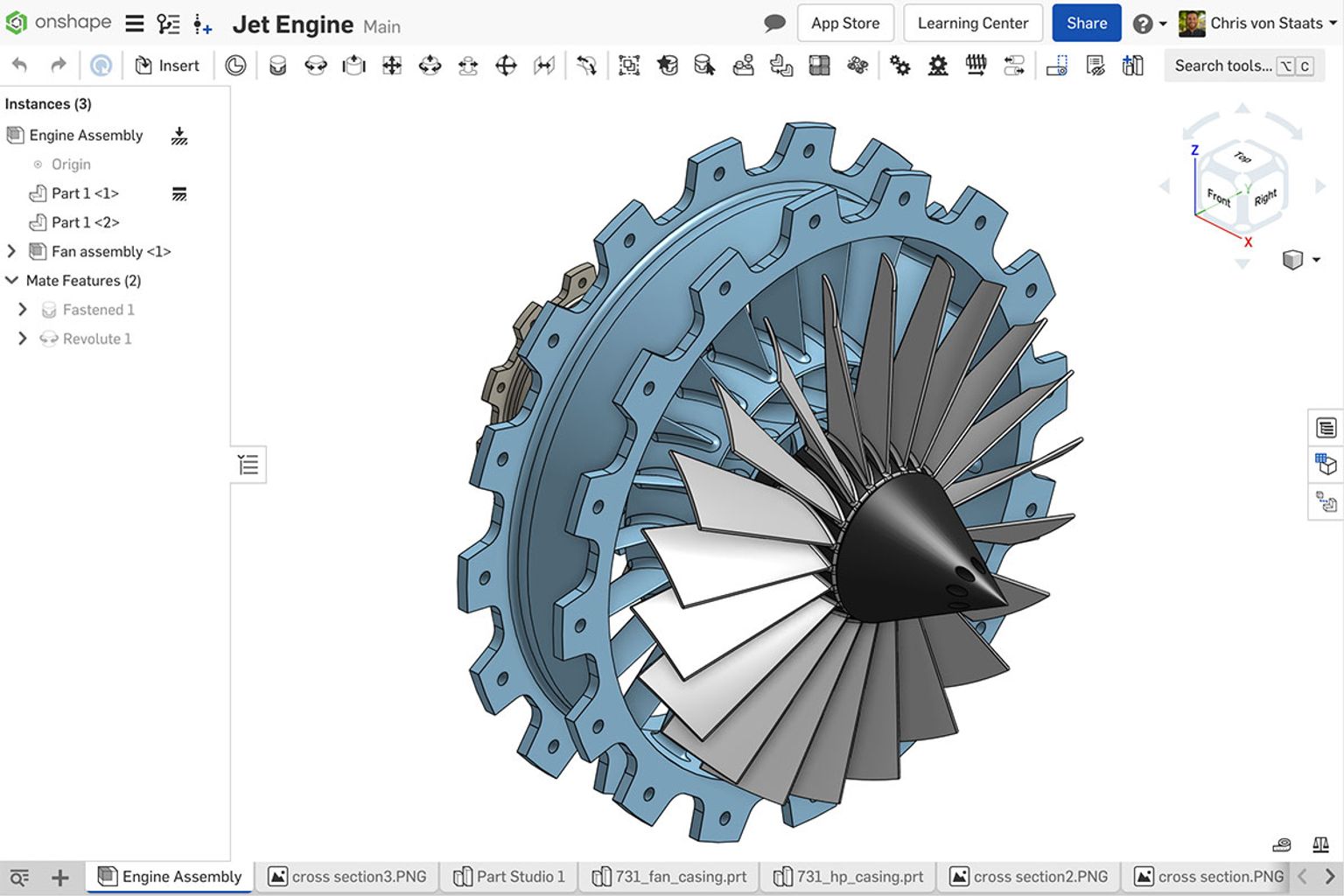The width and height of the screenshot is (1344, 896).
Task: Open the cross section3.PNG tab
Action: click(x=347, y=876)
